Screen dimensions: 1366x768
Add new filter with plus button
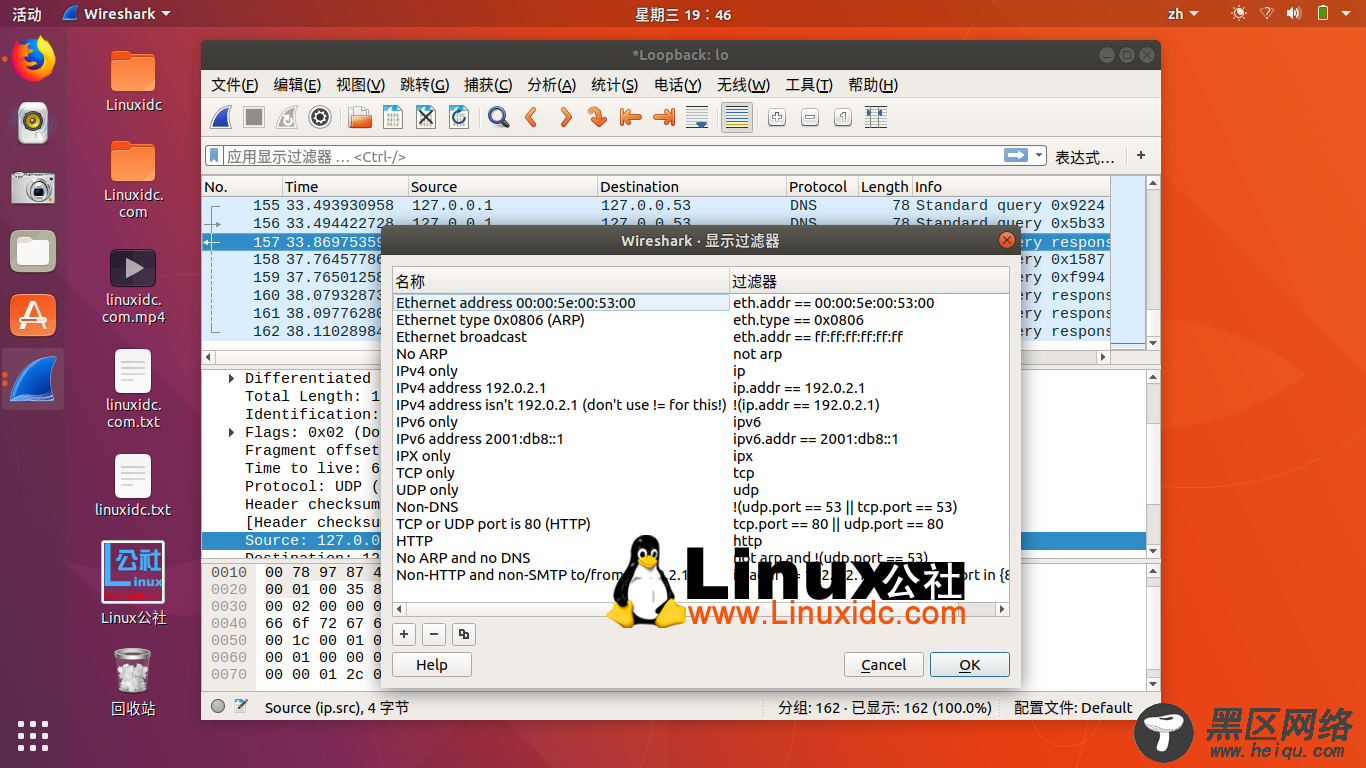(404, 634)
